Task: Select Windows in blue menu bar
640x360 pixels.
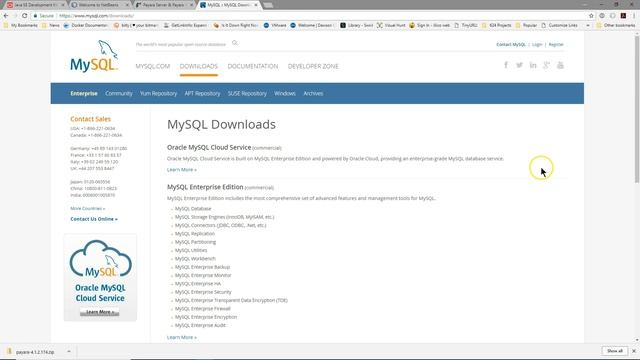Action: (284, 93)
